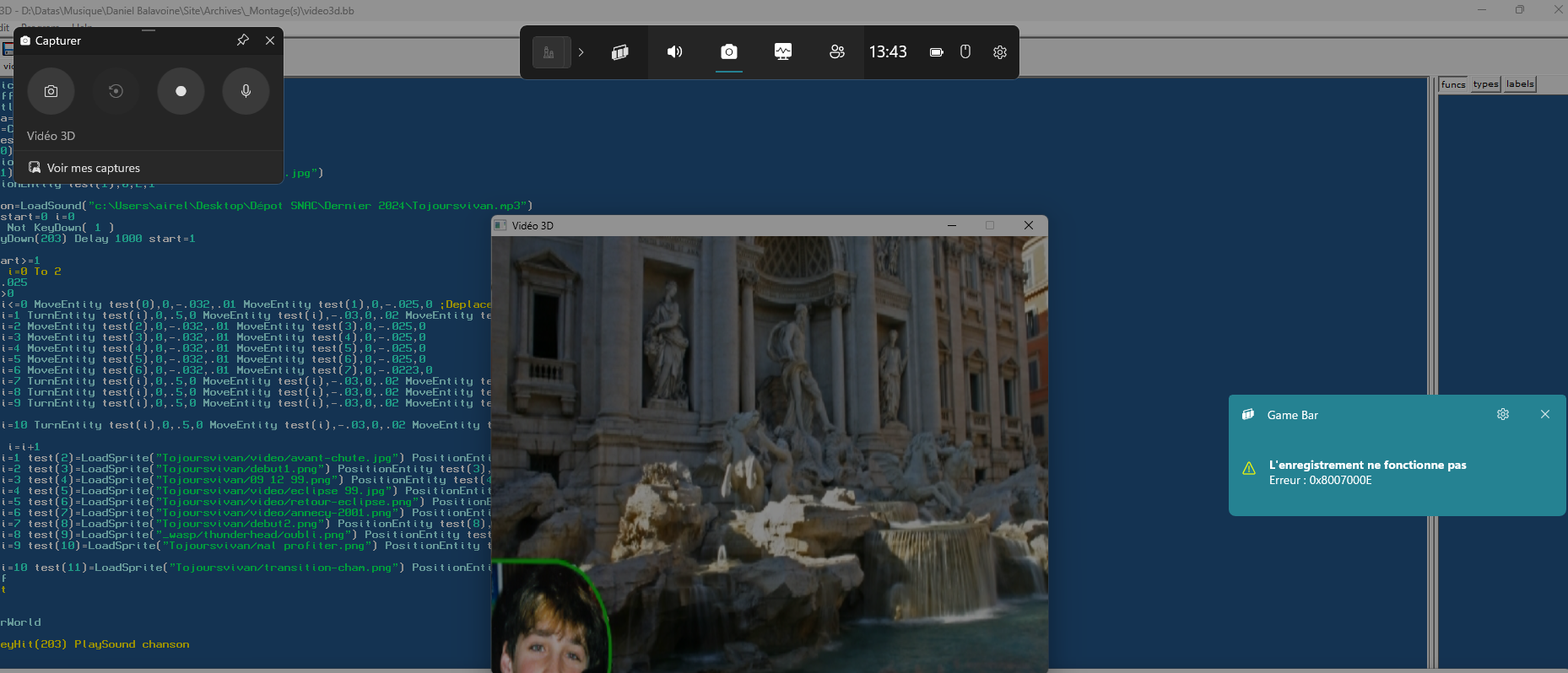Switch to the labels tab
The width and height of the screenshot is (1568, 673).
coord(1519,84)
